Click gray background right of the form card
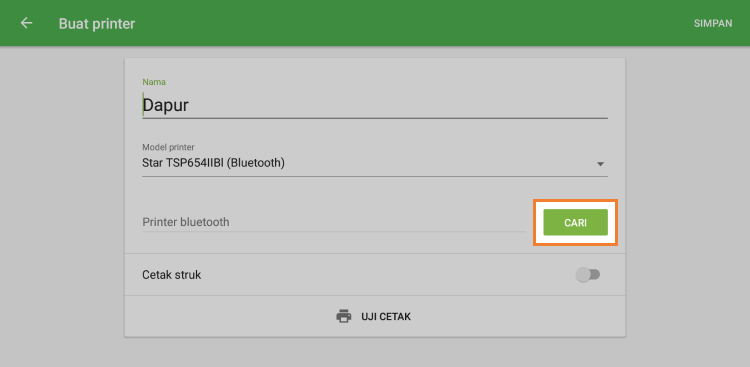 click(688, 201)
